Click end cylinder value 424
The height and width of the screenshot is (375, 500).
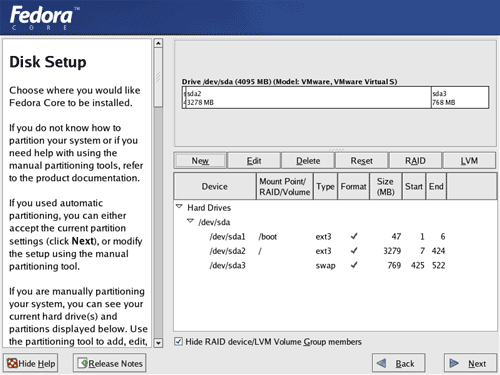click(439, 251)
